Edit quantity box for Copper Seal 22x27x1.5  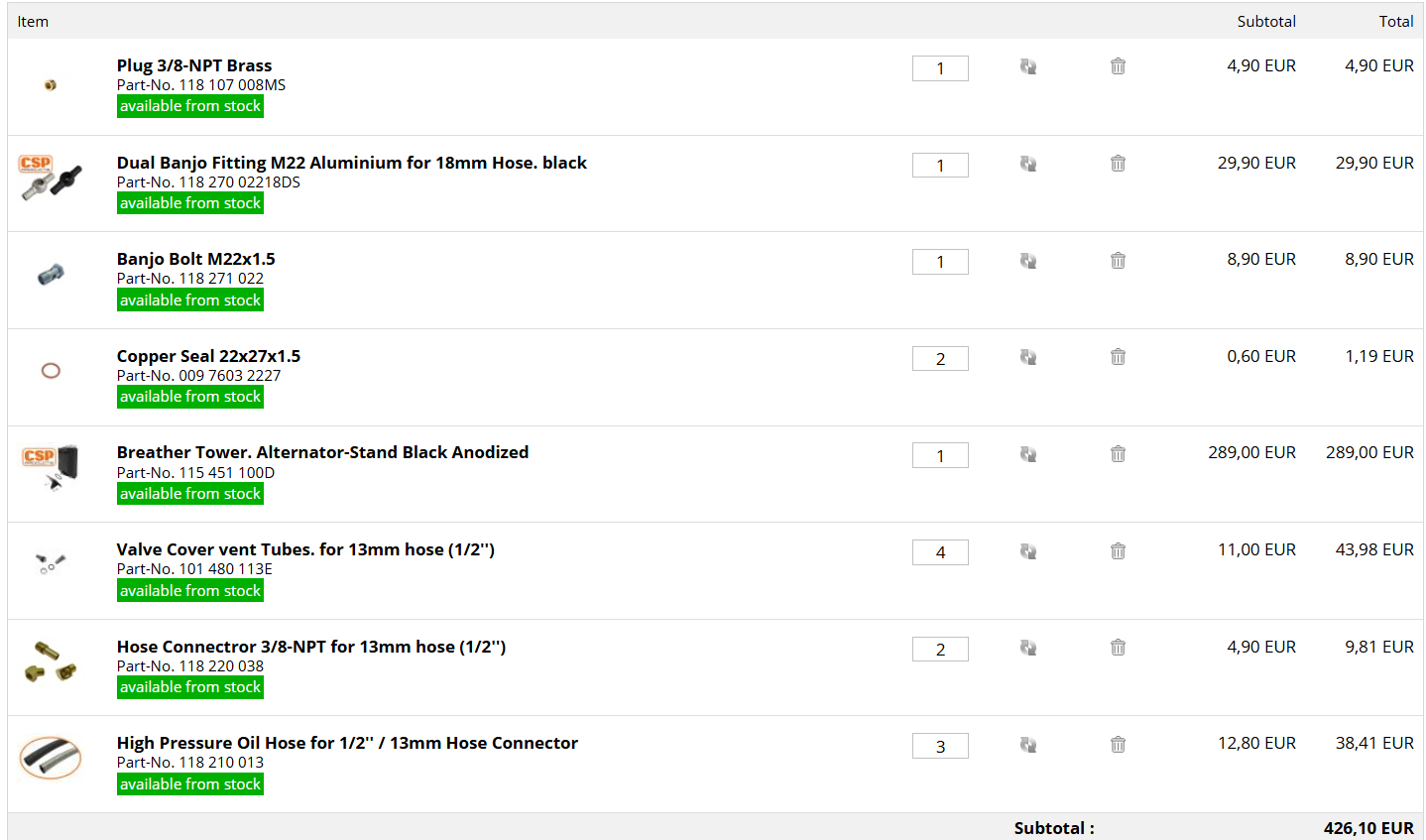point(940,359)
